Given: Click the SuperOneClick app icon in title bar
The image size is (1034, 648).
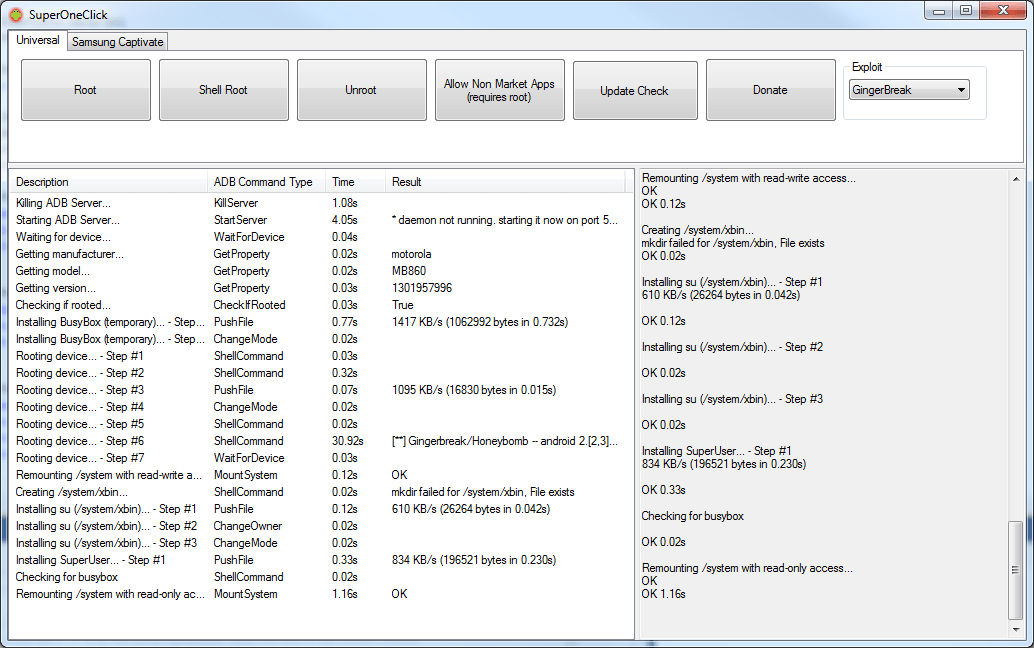Looking at the screenshot, I should pyautogui.click(x=16, y=15).
